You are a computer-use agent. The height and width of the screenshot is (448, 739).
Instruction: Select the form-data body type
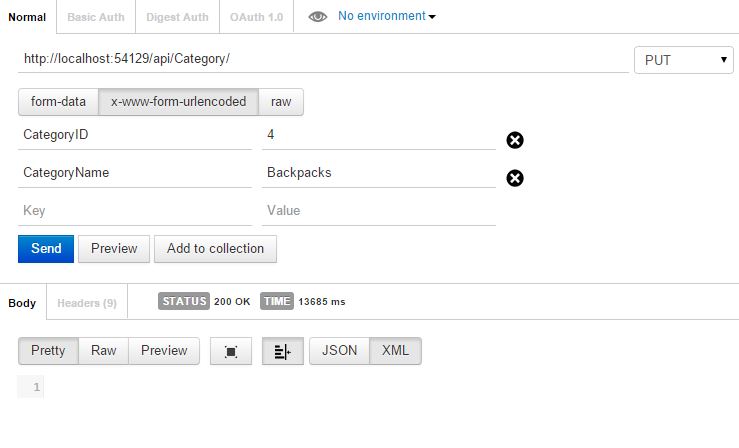coord(58,102)
